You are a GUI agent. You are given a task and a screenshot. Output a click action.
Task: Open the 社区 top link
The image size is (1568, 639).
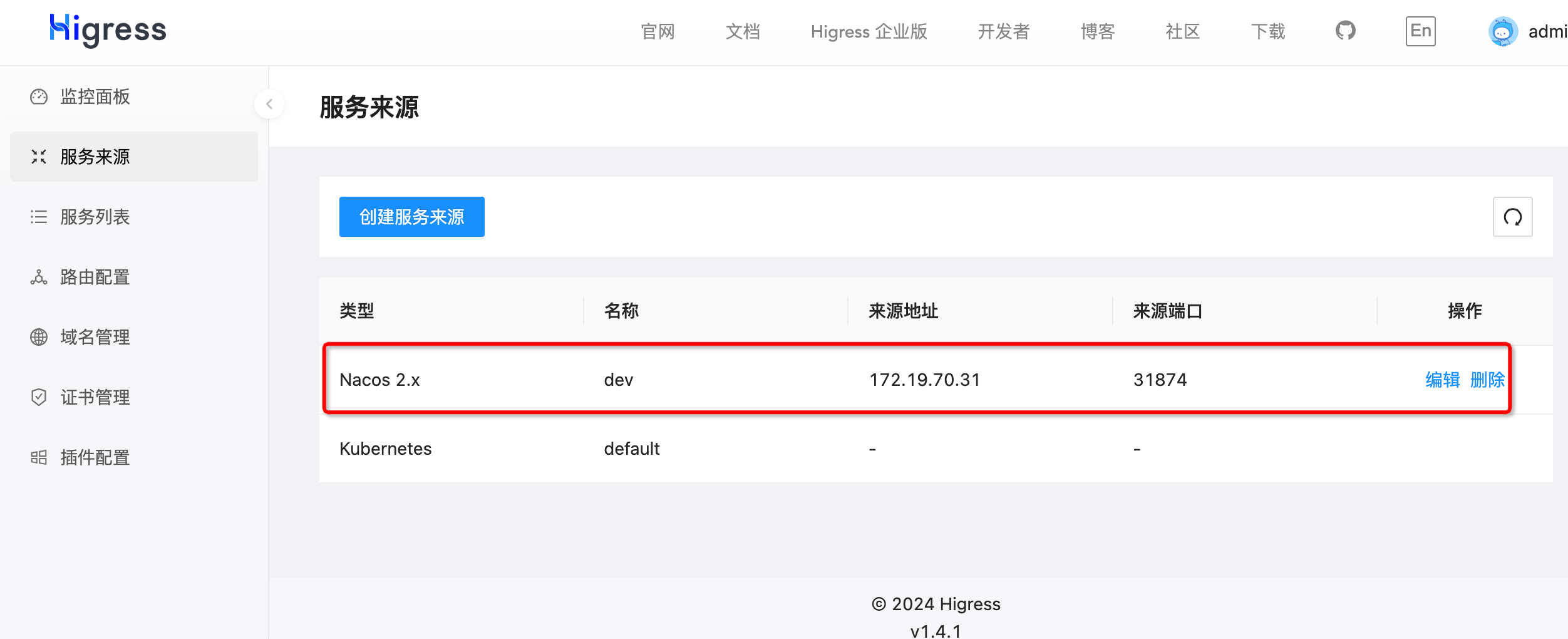pyautogui.click(x=1183, y=31)
